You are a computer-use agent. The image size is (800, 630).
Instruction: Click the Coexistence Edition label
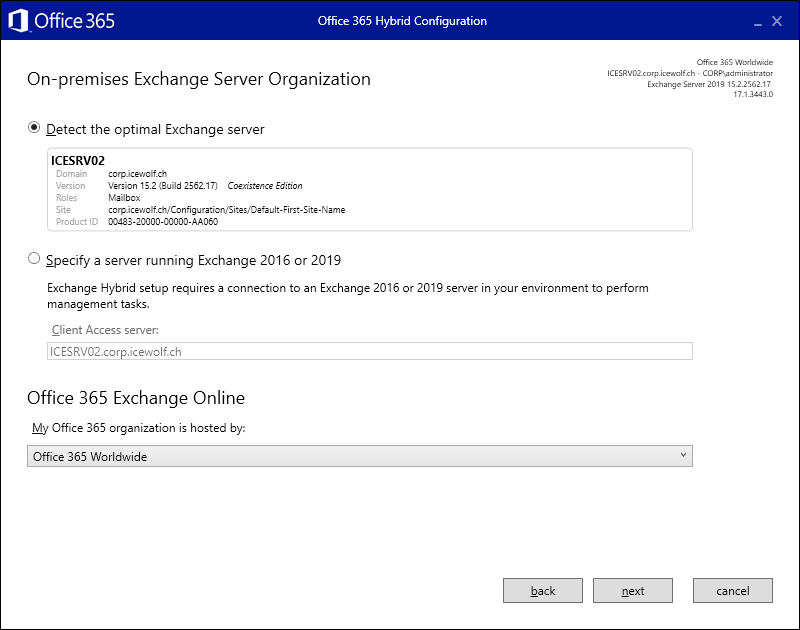click(x=265, y=186)
